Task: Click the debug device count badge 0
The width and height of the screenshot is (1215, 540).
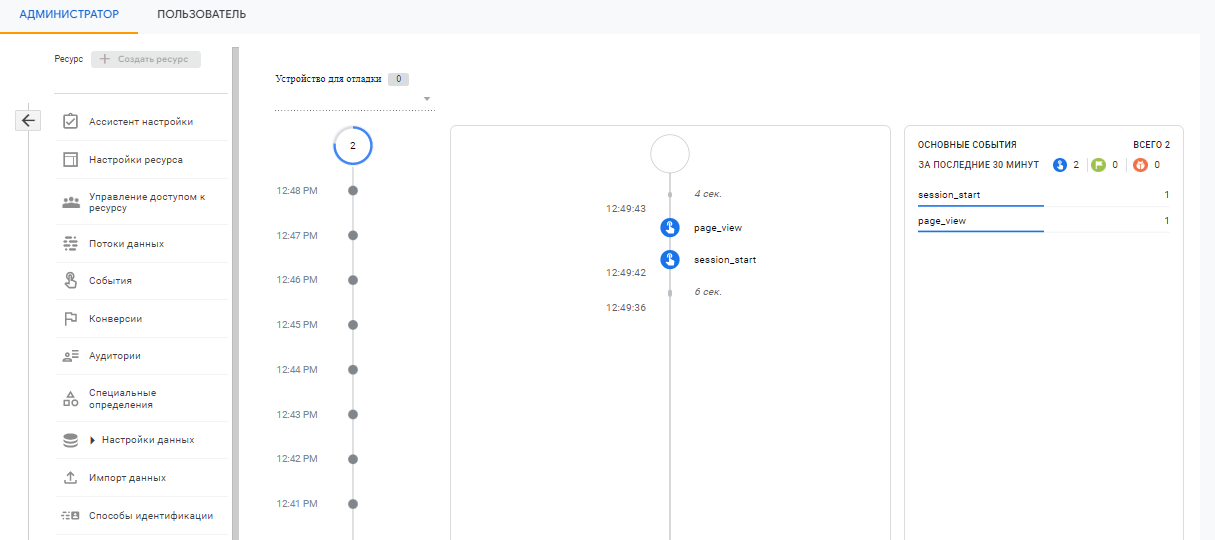Action: (398, 79)
